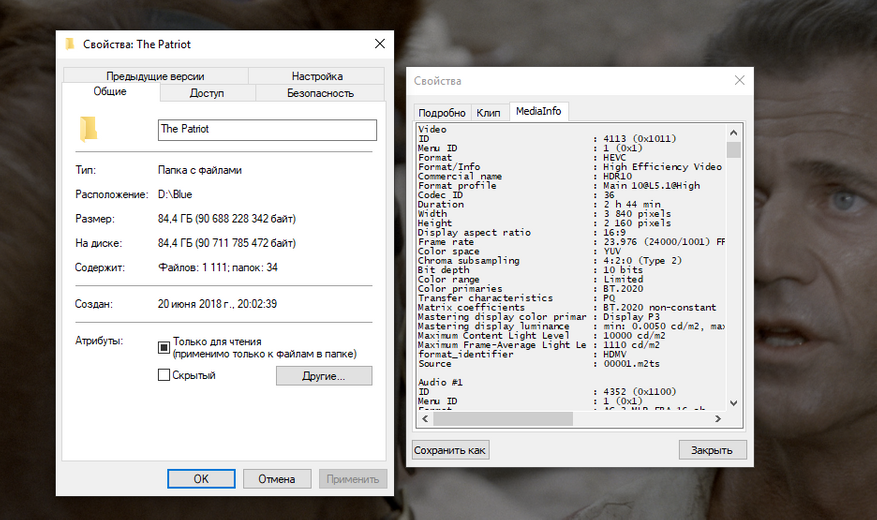Go to 'Безопасность' tab
The image size is (877, 520).
tap(320, 93)
